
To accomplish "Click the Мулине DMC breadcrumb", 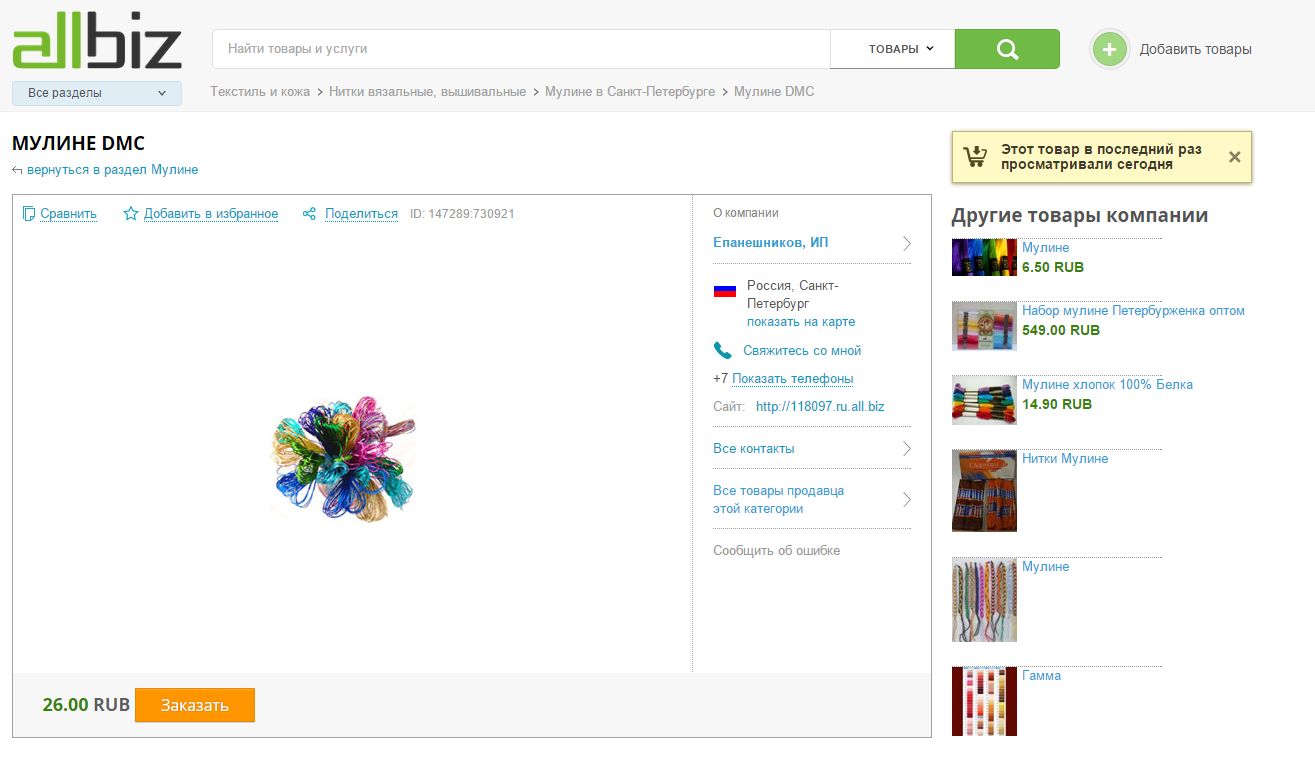I will click(x=774, y=91).
